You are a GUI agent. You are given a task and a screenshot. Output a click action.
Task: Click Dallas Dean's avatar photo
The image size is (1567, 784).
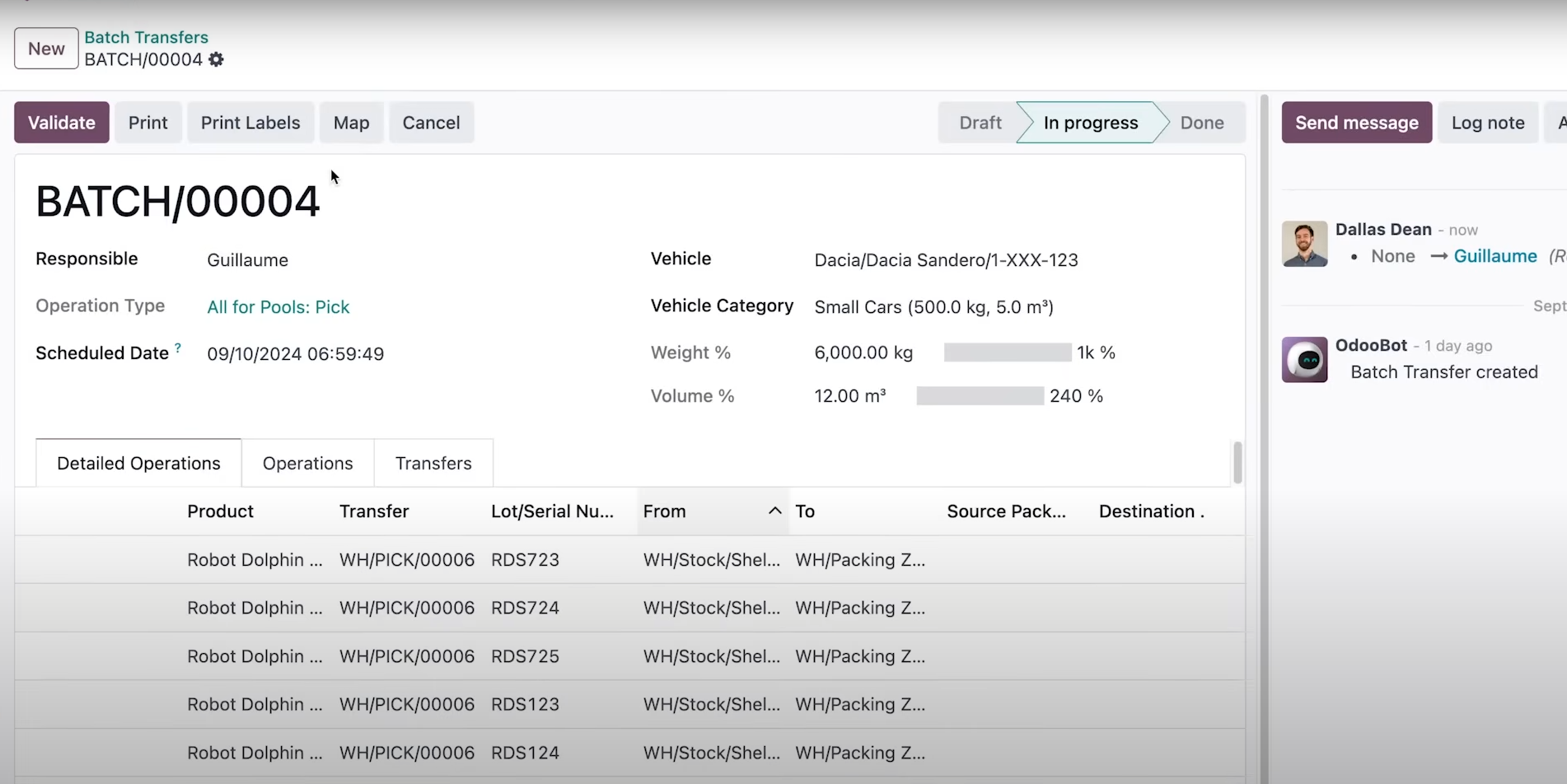pos(1304,244)
